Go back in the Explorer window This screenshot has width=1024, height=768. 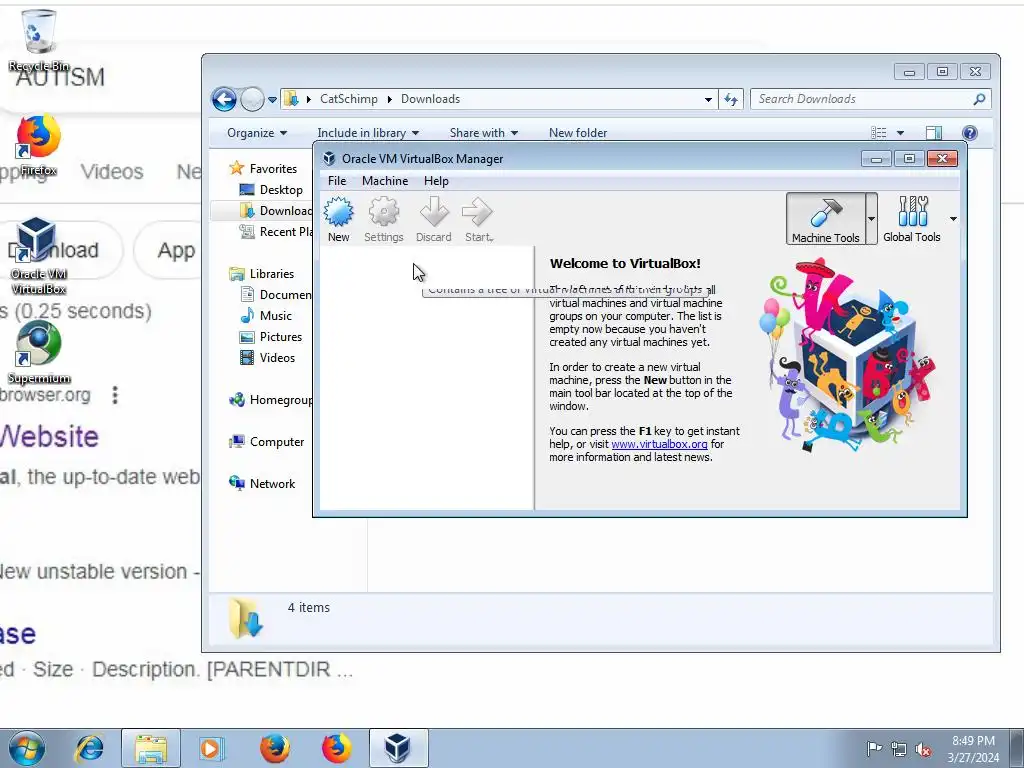pos(224,99)
